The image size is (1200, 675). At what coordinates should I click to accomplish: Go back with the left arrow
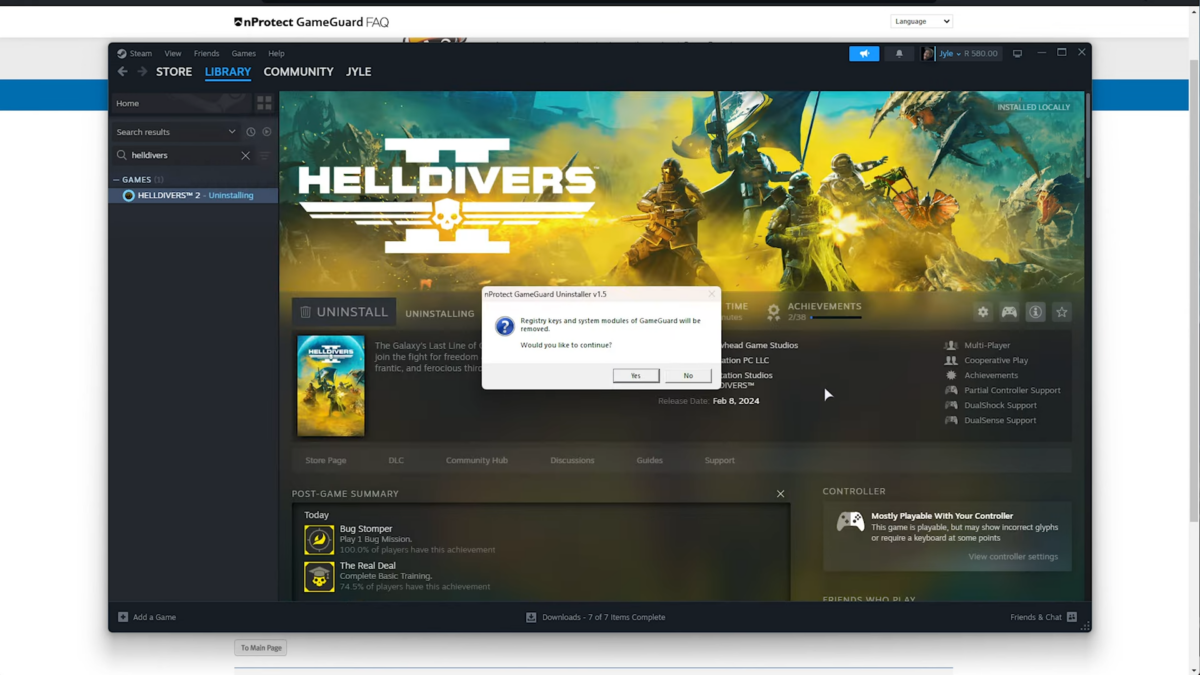(x=123, y=72)
